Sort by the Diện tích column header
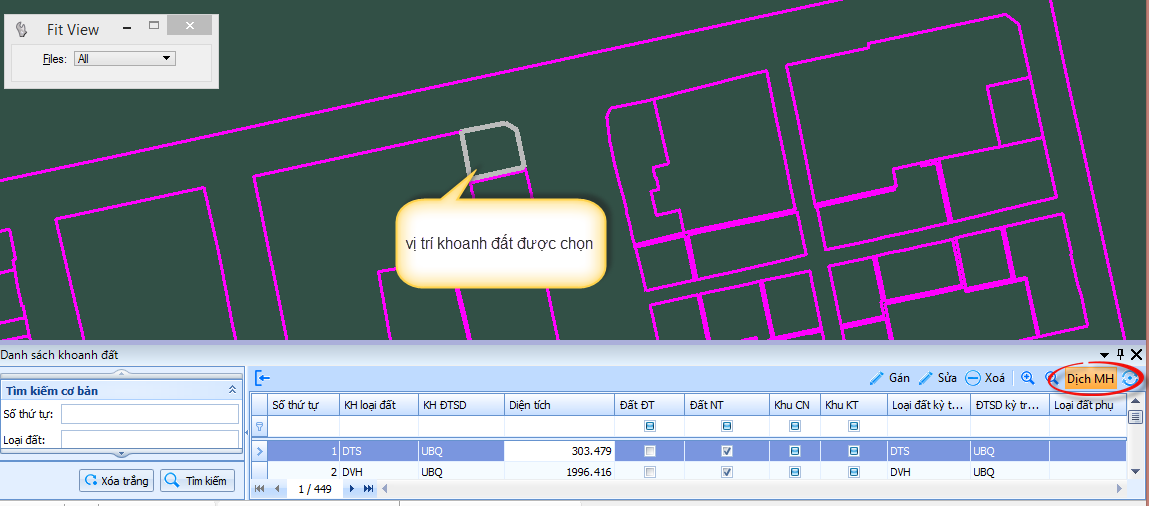This screenshot has width=1149, height=506. pyautogui.click(x=558, y=405)
